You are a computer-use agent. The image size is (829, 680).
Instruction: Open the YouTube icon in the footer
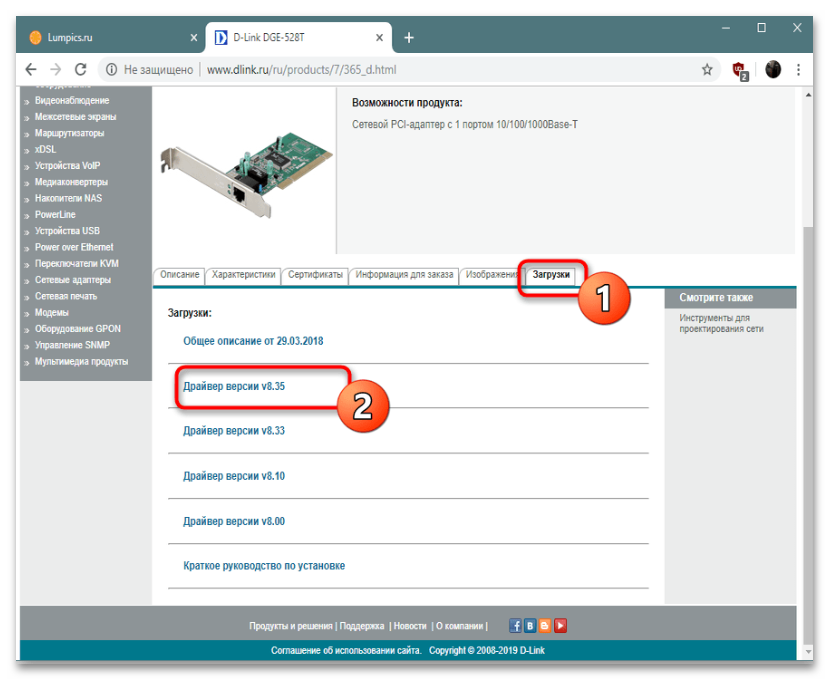click(560, 626)
